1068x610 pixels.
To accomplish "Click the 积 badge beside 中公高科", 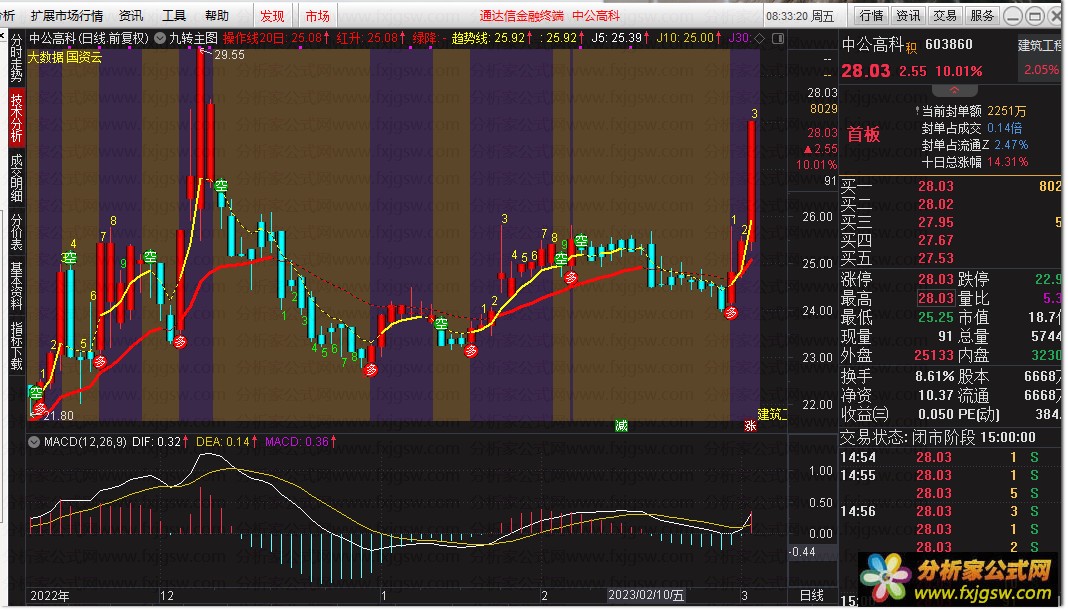I will 911,48.
